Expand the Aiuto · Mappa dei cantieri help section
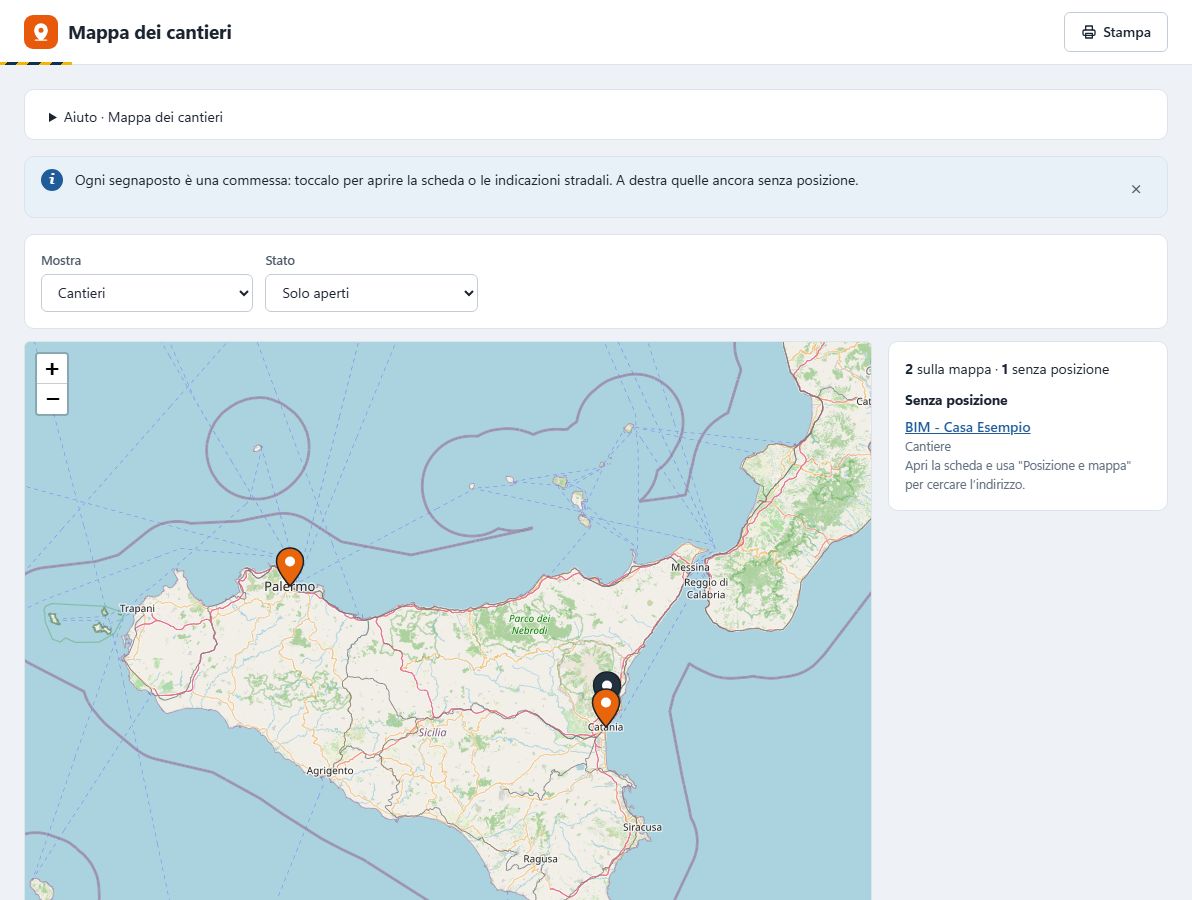 coord(136,117)
